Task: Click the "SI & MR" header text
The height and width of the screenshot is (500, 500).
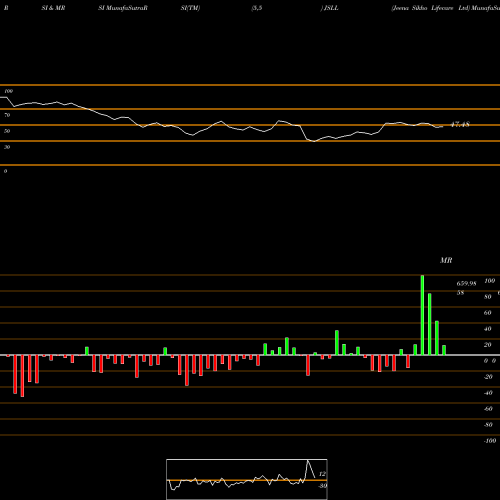Action: pyautogui.click(x=53, y=8)
